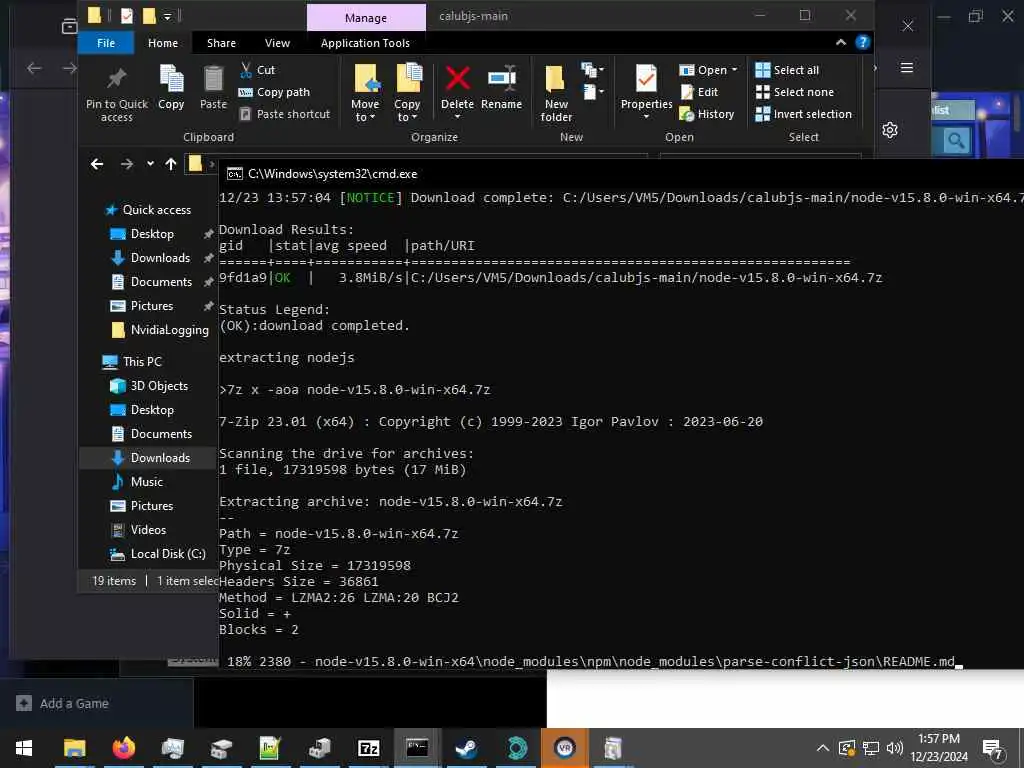The image size is (1024, 768).
Task: Click the Up one level arrow
Action: [x=170, y=164]
